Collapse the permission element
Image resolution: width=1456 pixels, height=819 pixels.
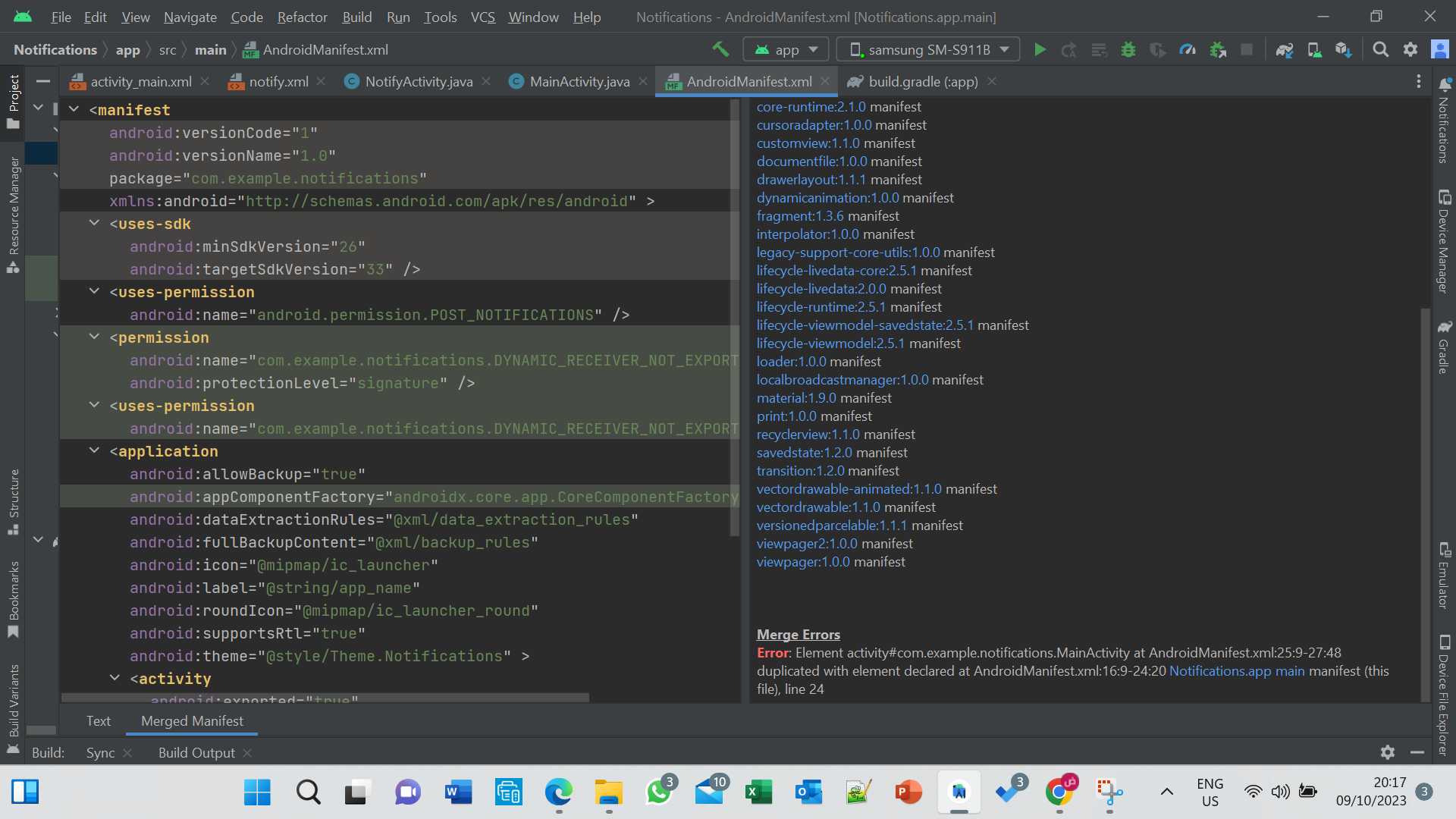pos(94,337)
